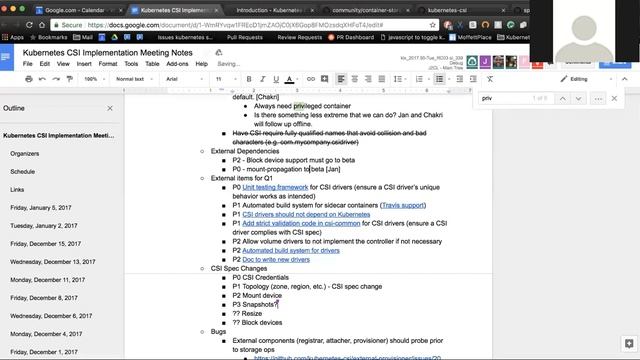Open the Insert menu
This screenshot has width=640, height=360.
(84, 64)
